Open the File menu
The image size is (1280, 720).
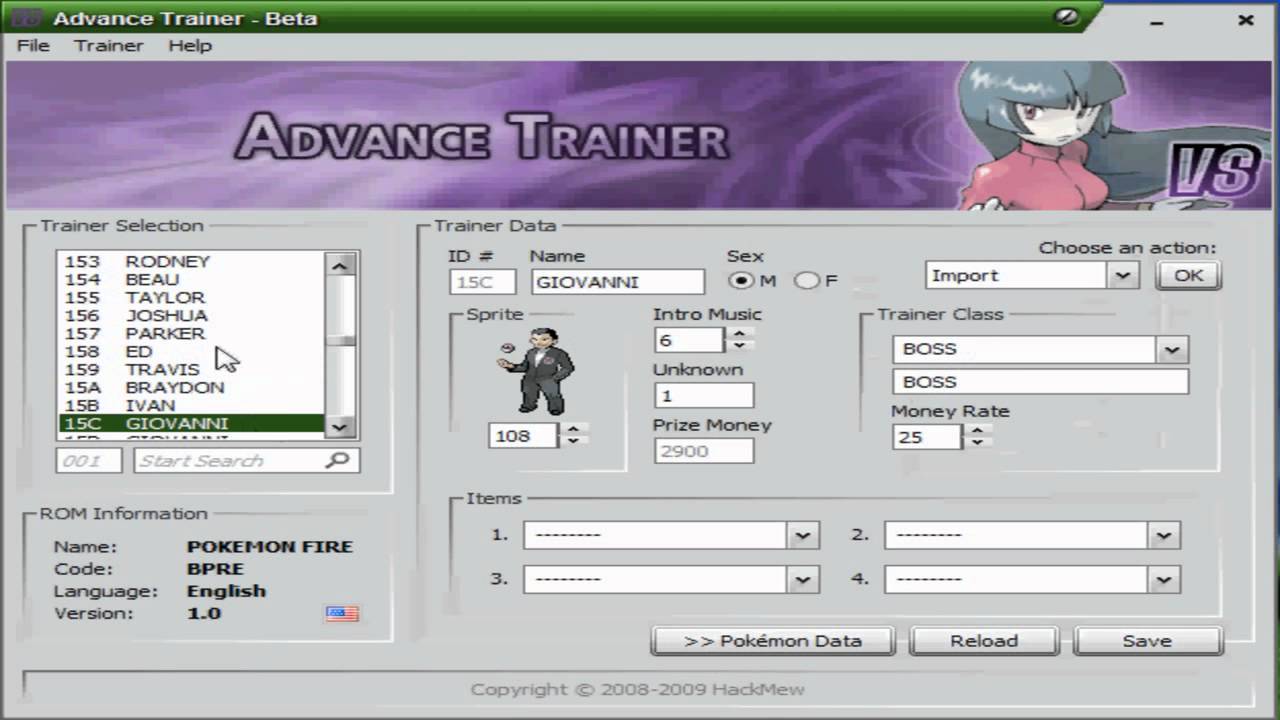(33, 45)
